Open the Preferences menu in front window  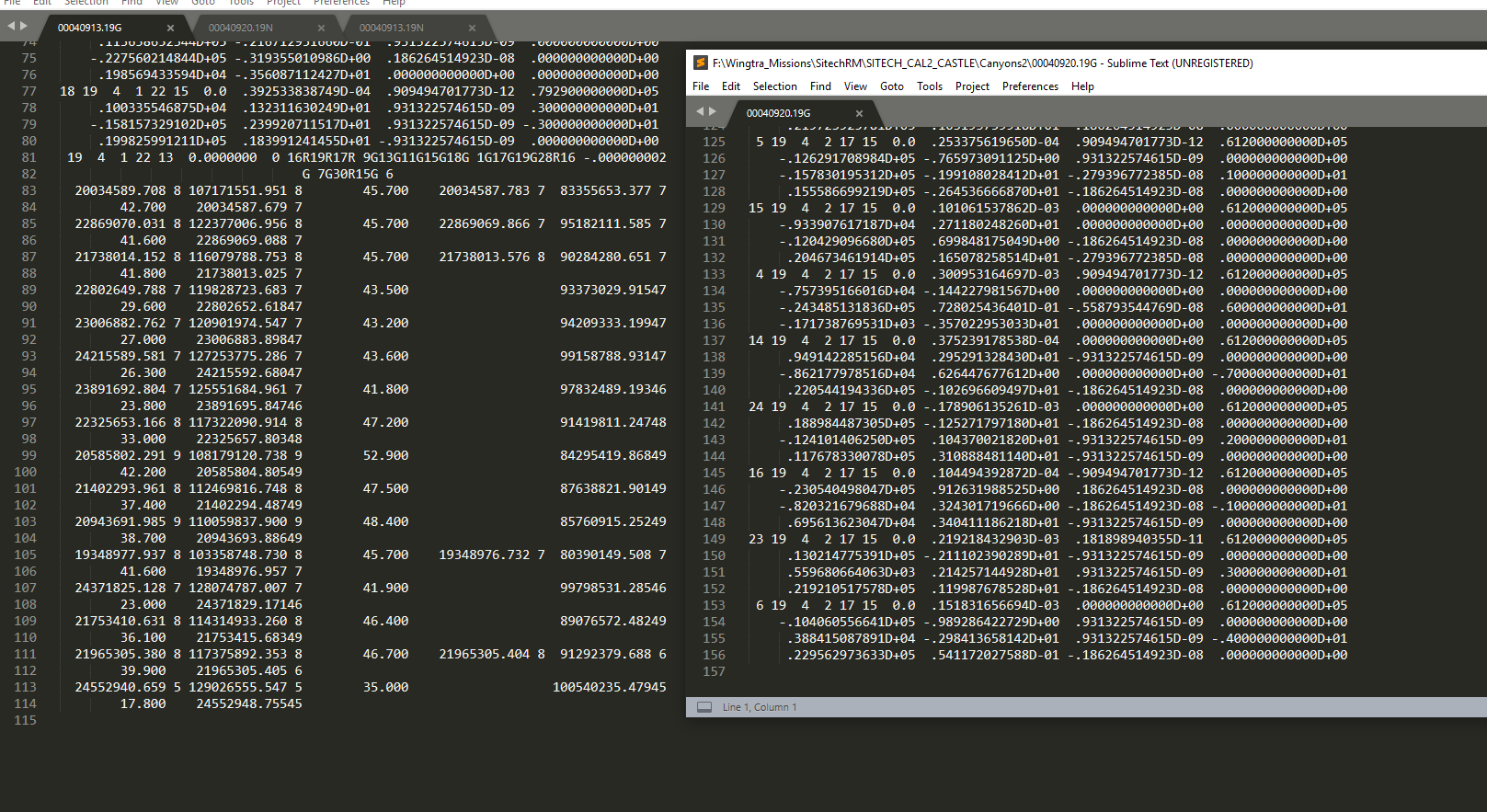[1030, 86]
